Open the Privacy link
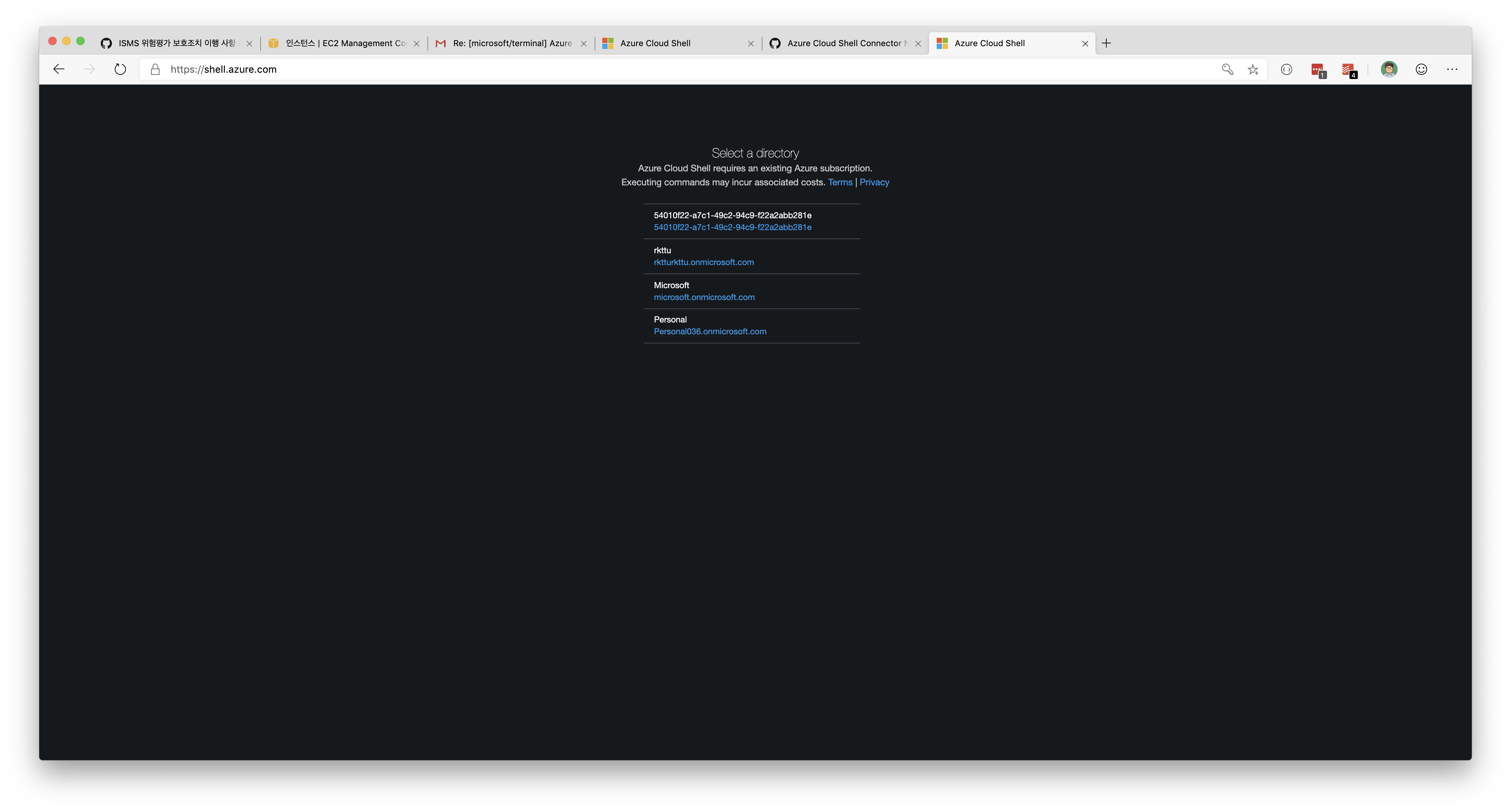Screen dimensions: 1511x812 coord(874,182)
